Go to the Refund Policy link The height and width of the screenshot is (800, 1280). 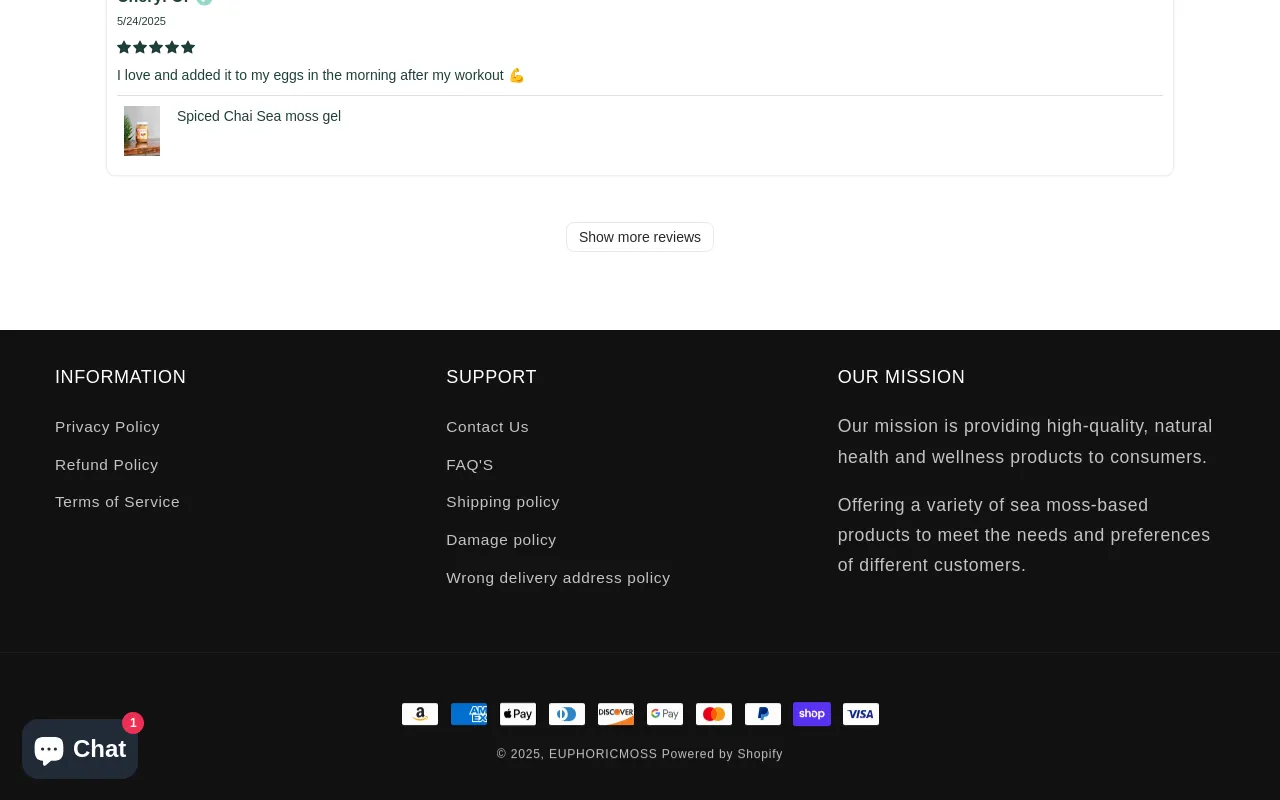coord(106,465)
